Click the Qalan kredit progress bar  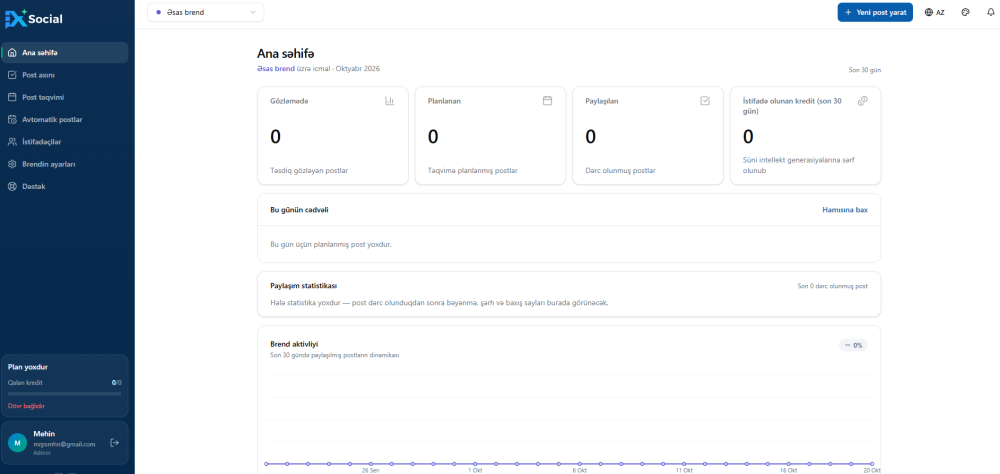click(x=64, y=394)
